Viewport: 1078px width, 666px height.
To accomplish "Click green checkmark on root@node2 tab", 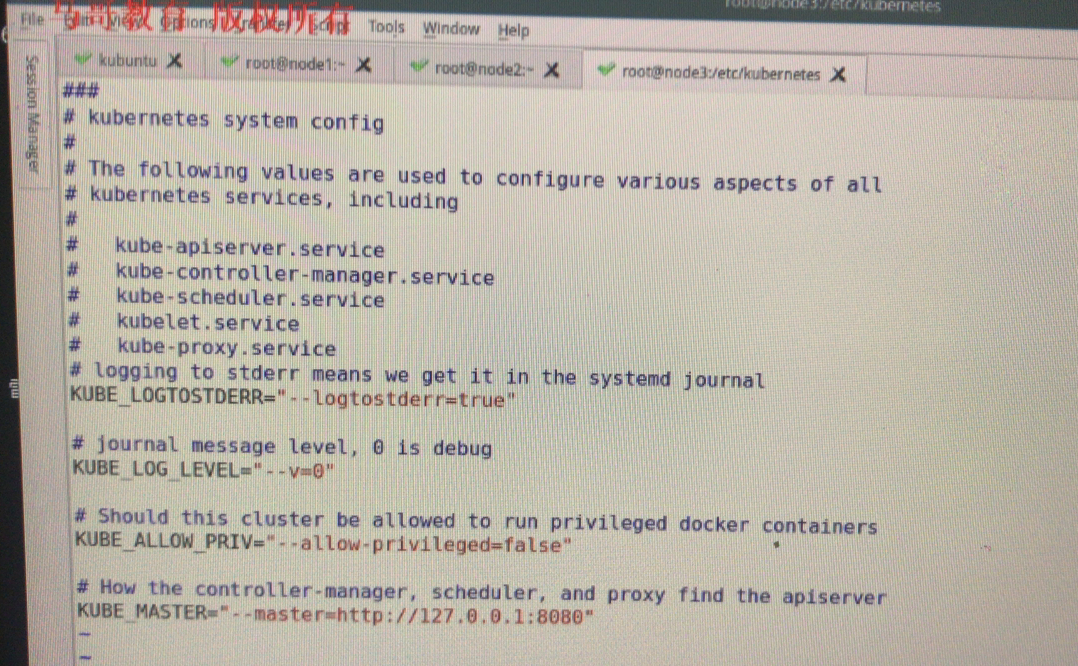I will pos(418,67).
